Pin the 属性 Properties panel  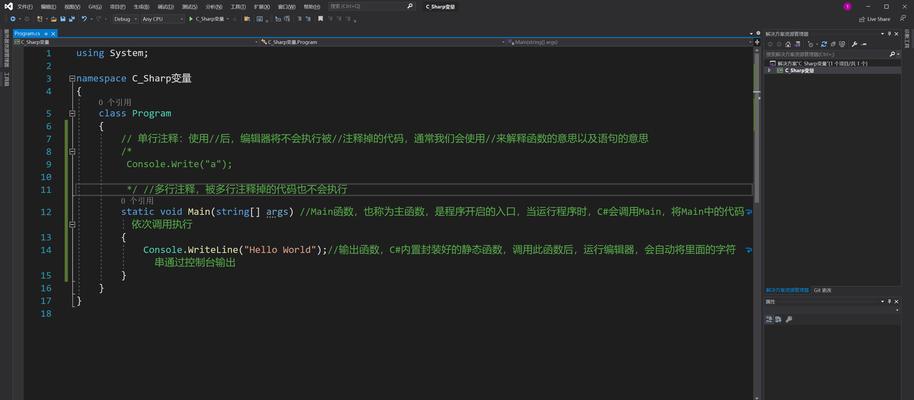890,301
